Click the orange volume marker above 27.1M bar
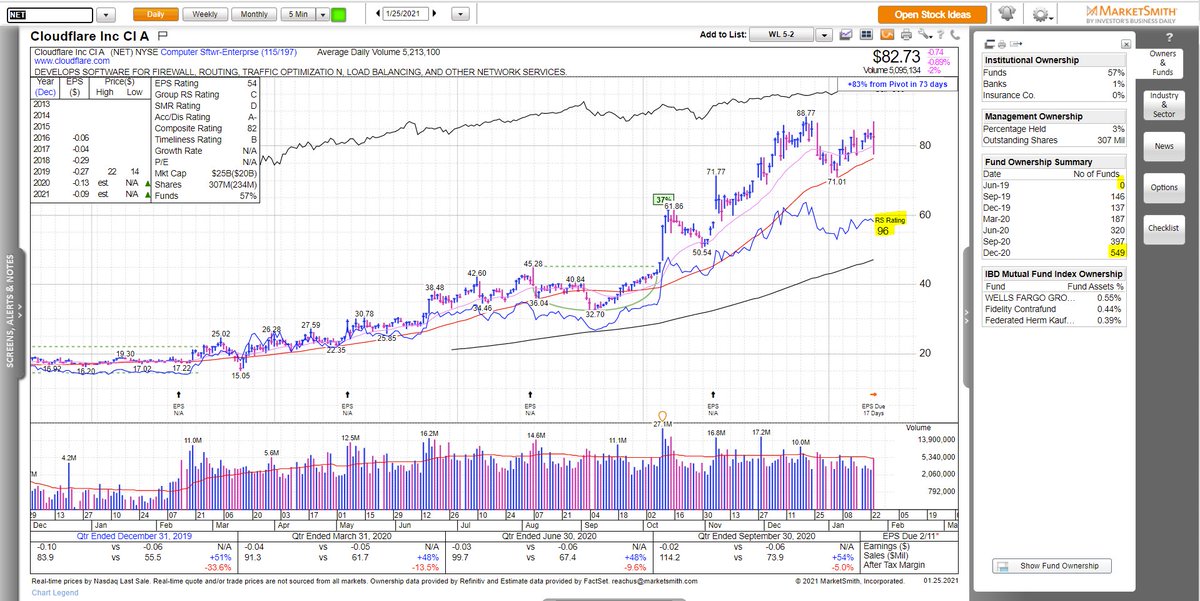This screenshot has width=1200, height=601. [660, 414]
